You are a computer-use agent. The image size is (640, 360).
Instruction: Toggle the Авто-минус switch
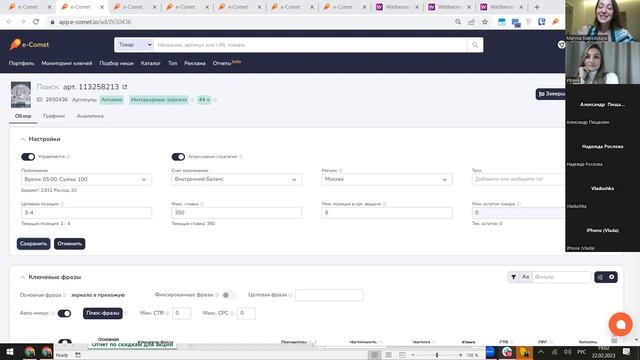point(64,313)
